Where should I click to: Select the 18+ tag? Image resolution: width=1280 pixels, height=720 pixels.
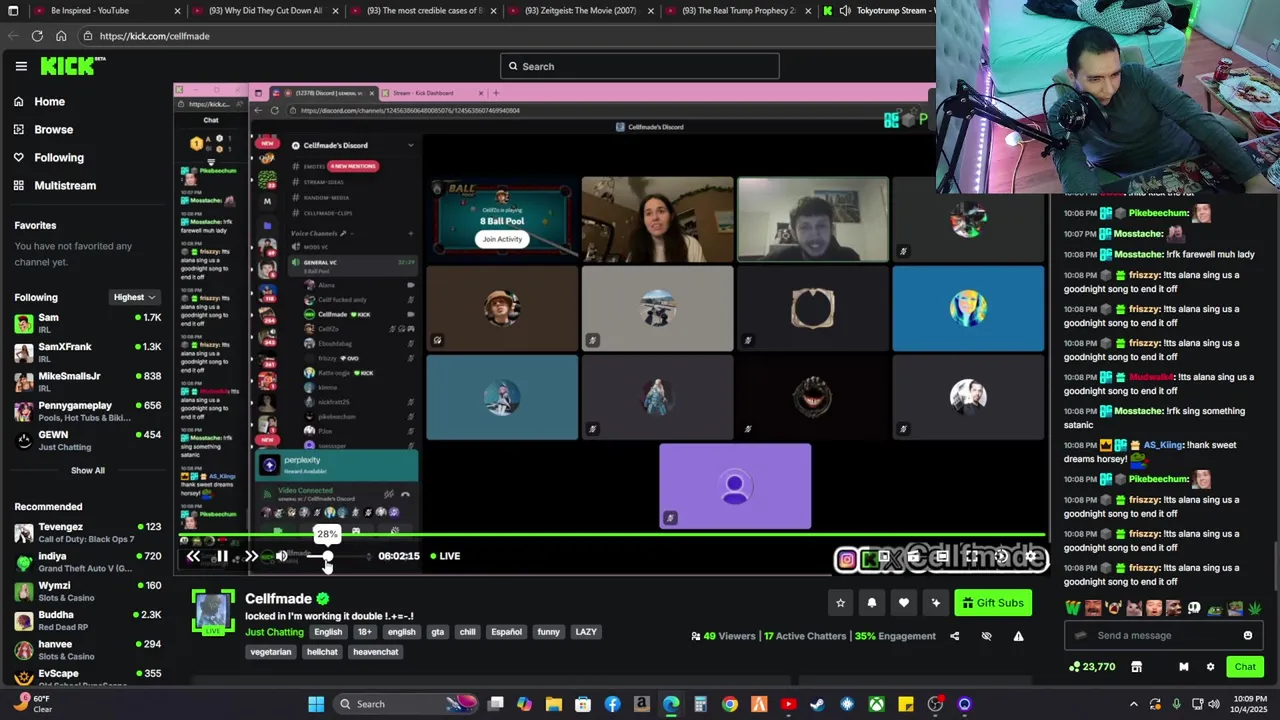(364, 632)
